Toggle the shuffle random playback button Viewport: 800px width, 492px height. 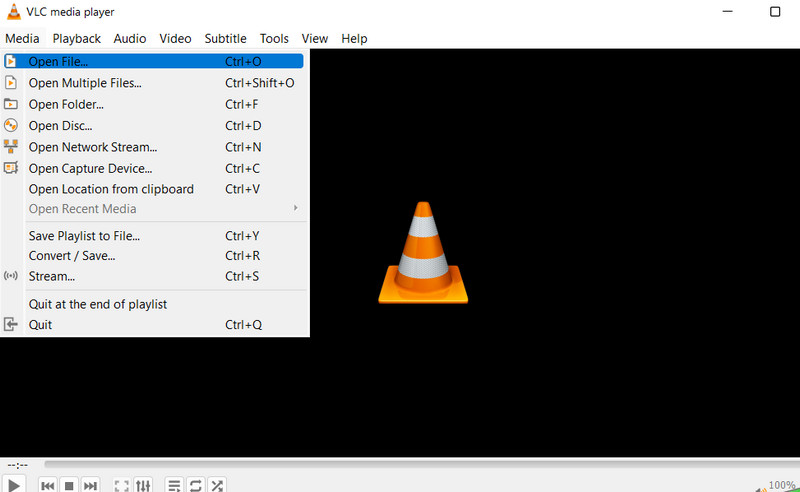(x=218, y=486)
